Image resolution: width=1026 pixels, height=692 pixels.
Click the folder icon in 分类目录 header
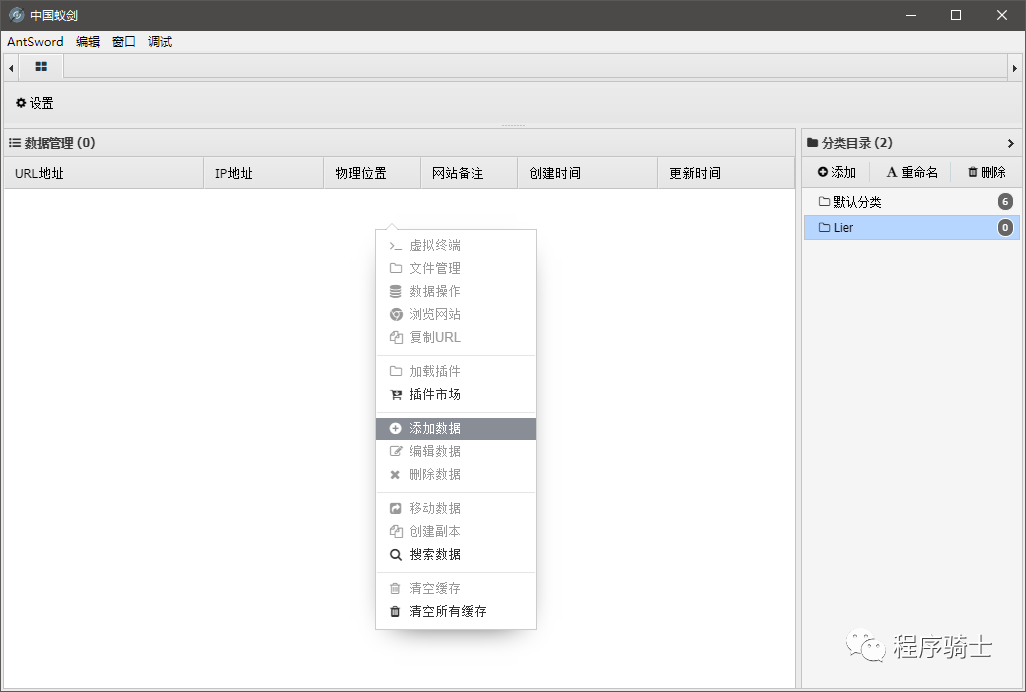coord(813,143)
